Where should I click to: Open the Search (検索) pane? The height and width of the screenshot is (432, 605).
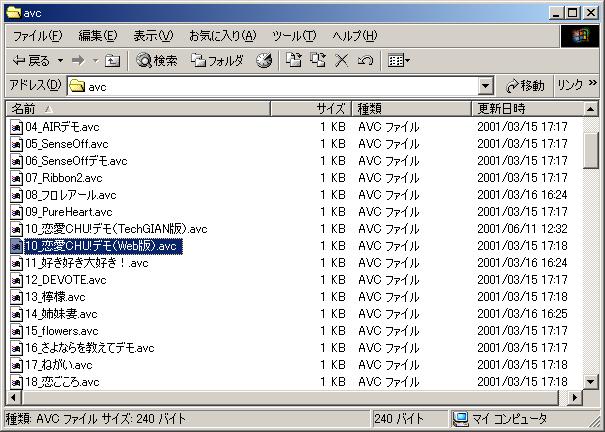157,61
